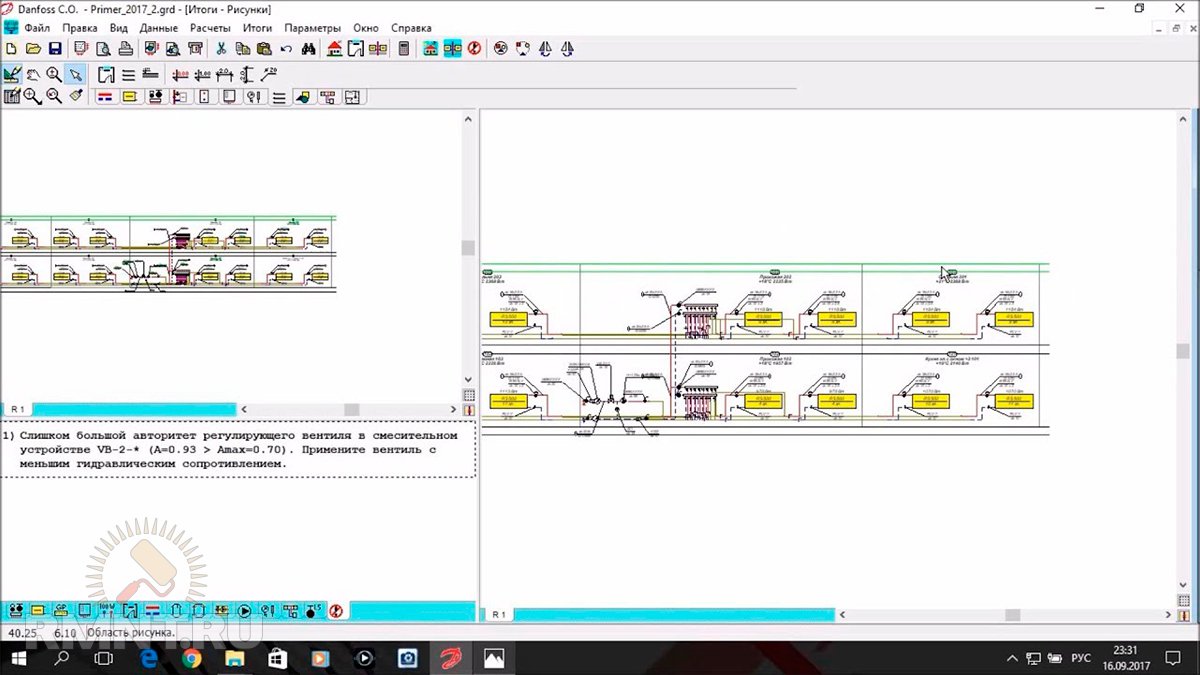Toggle the cyan-highlighted house view button
1200x675 pixels.
pyautogui.click(x=431, y=48)
